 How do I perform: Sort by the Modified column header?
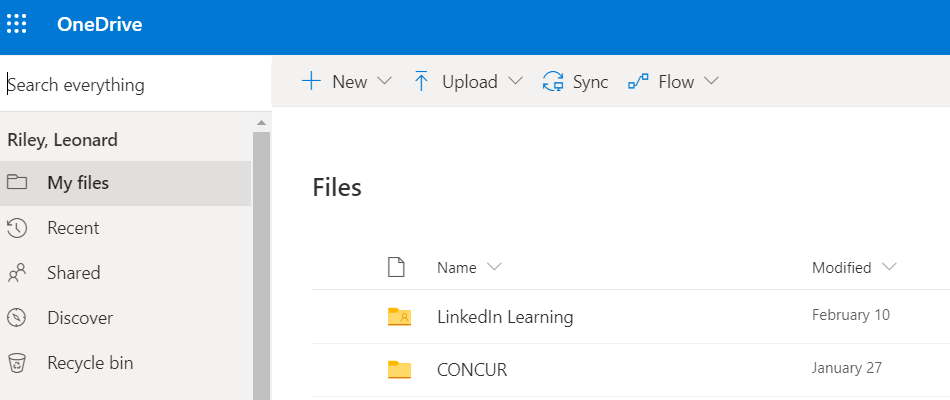[842, 268]
